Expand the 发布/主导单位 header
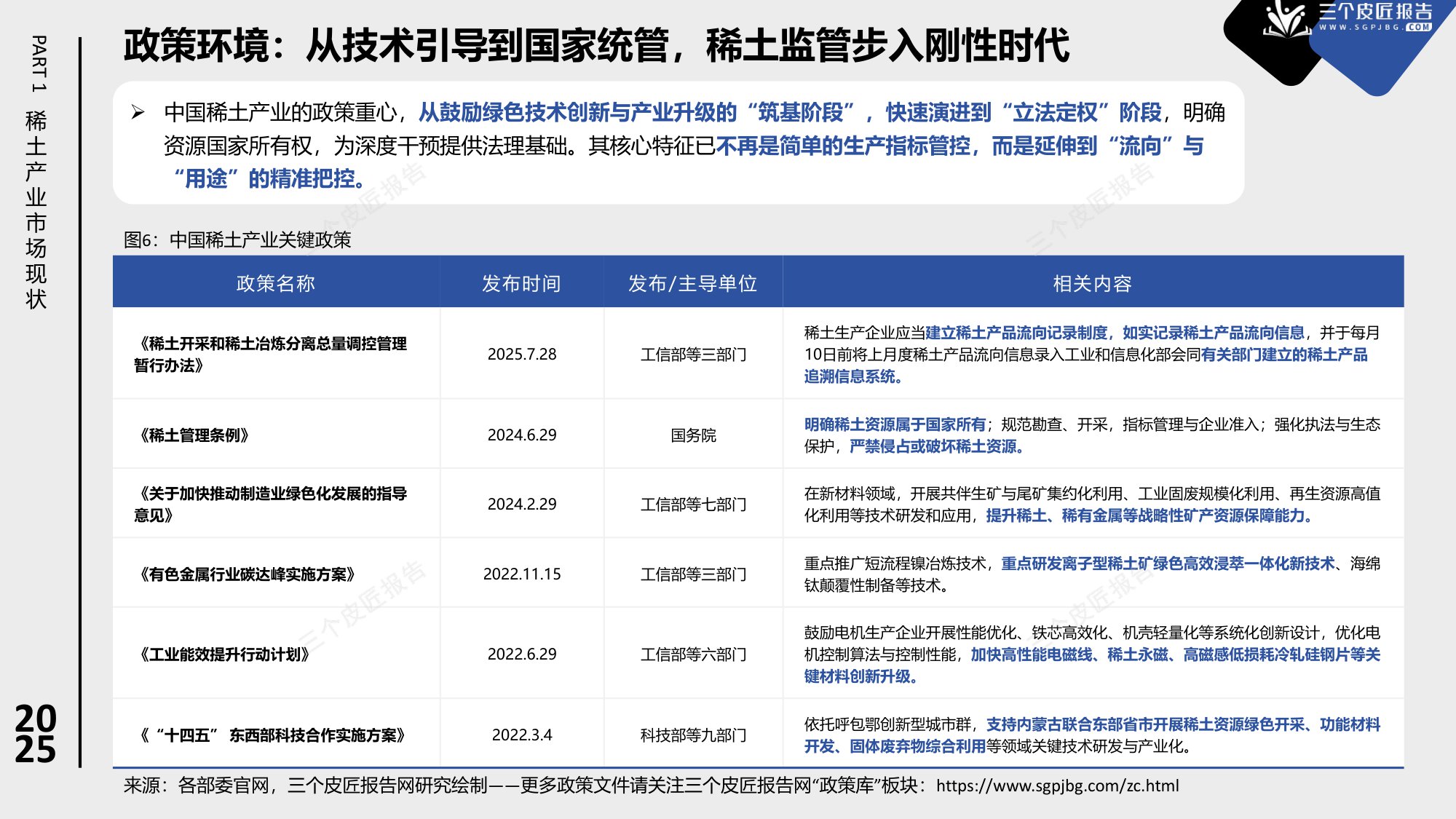Viewport: 1456px width, 819px height. 693,286
